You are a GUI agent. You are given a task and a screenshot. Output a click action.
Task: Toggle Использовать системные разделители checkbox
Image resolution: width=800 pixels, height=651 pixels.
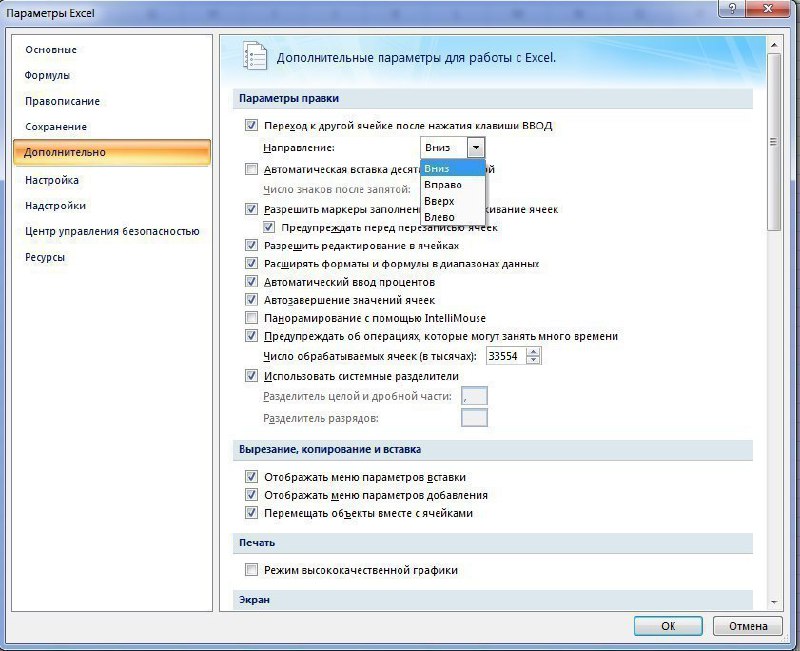click(251, 376)
